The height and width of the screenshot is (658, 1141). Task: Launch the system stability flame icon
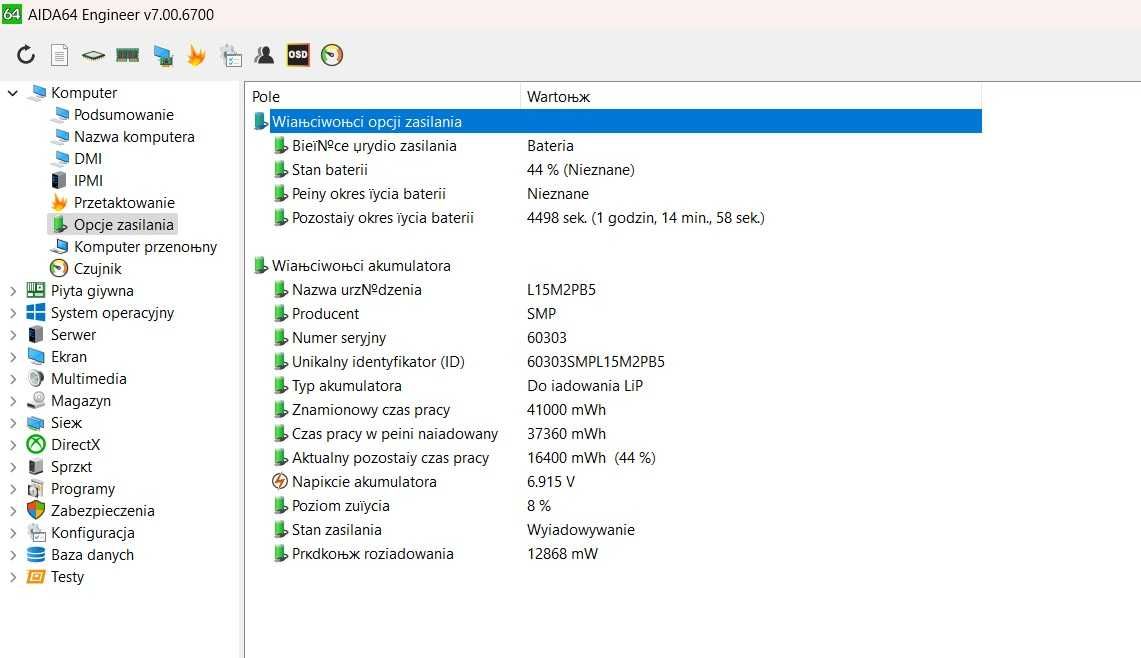click(x=196, y=55)
